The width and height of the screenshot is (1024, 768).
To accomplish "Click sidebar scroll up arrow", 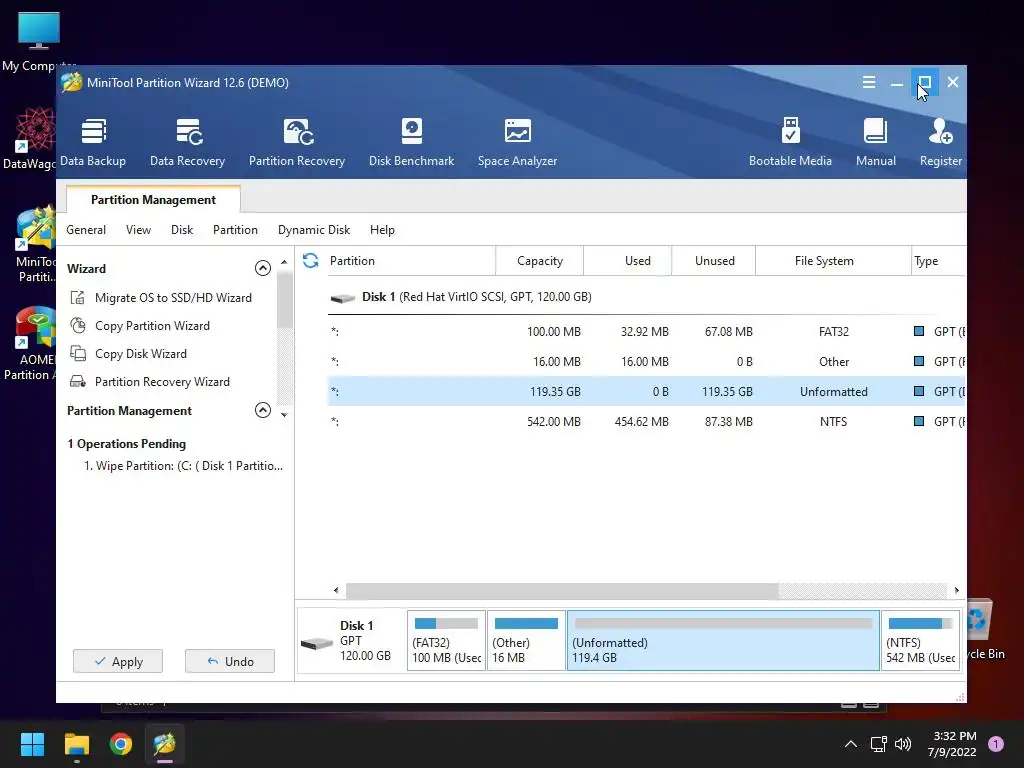I will point(284,263).
